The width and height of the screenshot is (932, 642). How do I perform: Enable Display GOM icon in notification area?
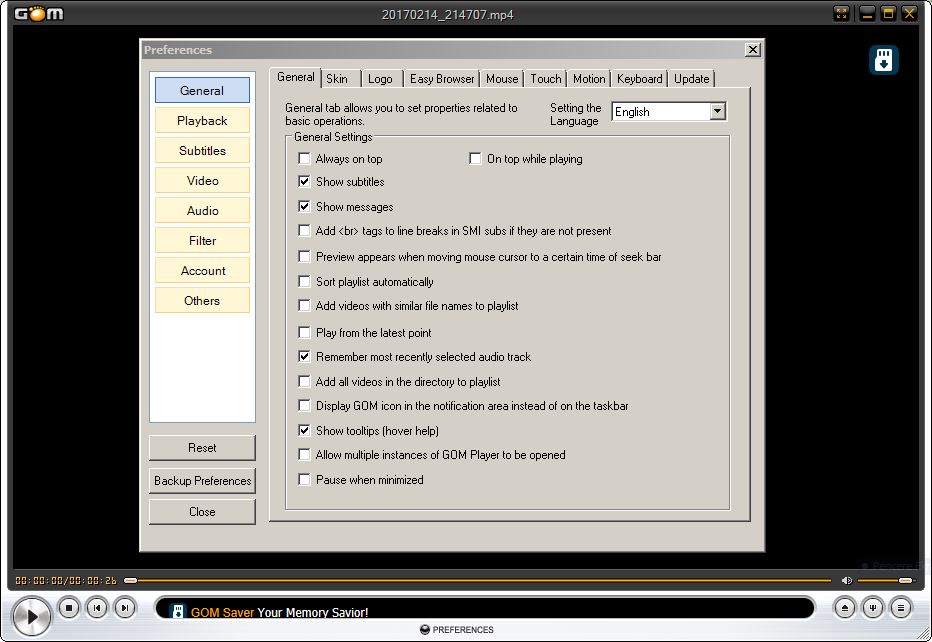(304, 405)
